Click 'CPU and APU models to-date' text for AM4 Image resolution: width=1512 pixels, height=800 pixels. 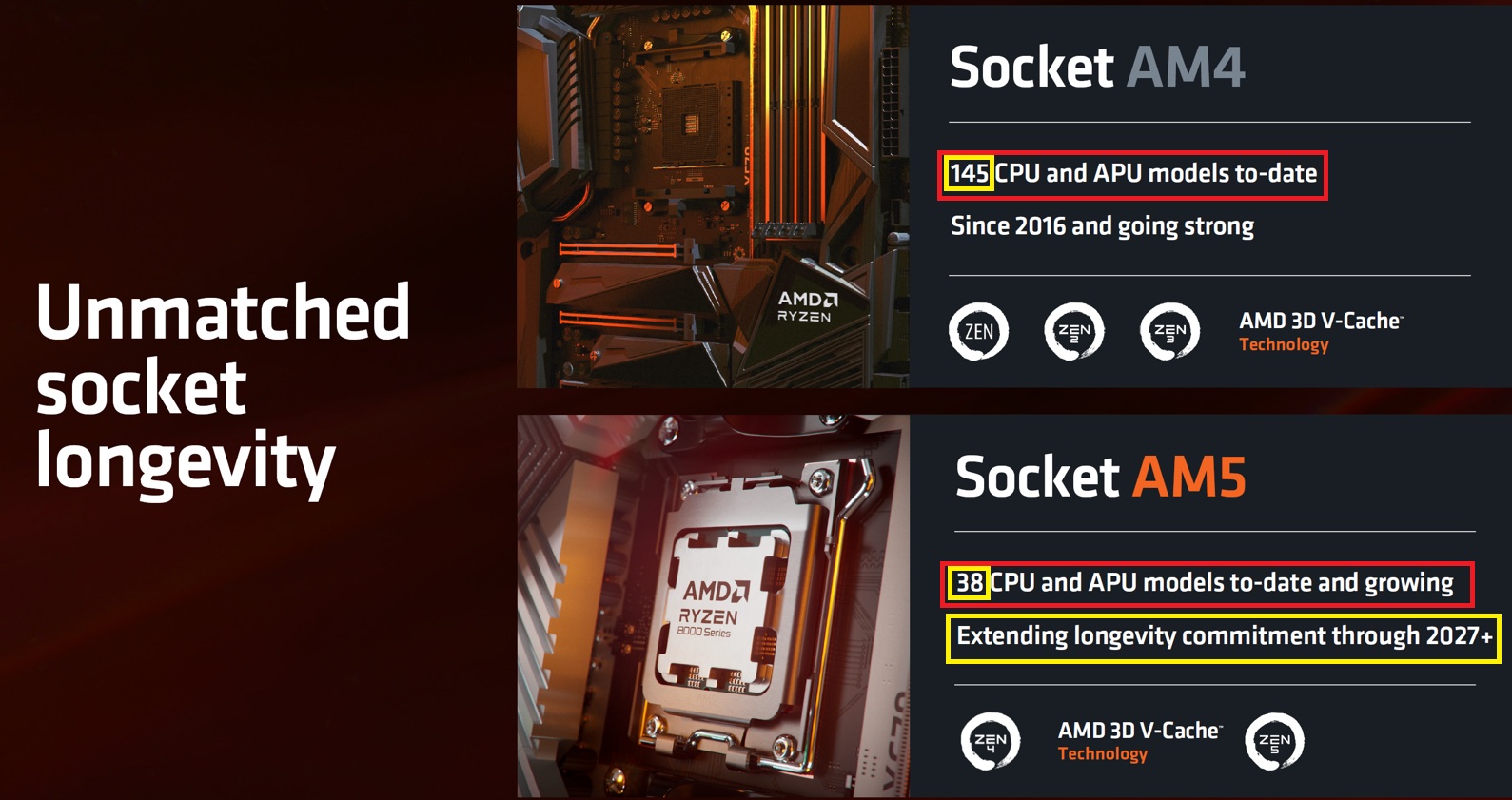(x=1156, y=173)
